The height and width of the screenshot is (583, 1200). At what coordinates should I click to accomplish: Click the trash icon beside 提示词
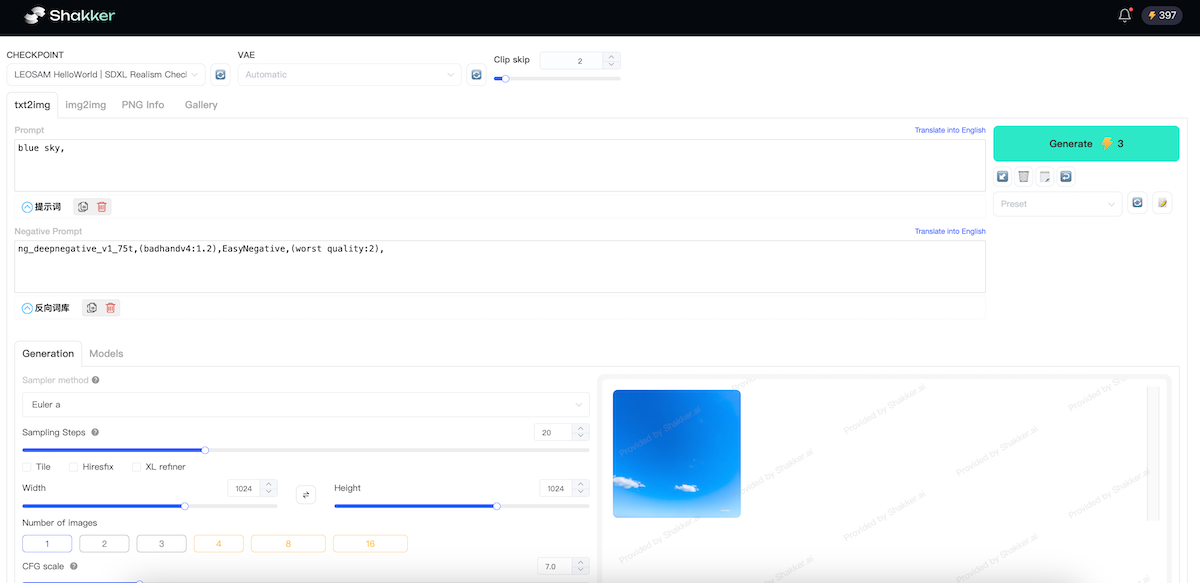[x=103, y=206]
